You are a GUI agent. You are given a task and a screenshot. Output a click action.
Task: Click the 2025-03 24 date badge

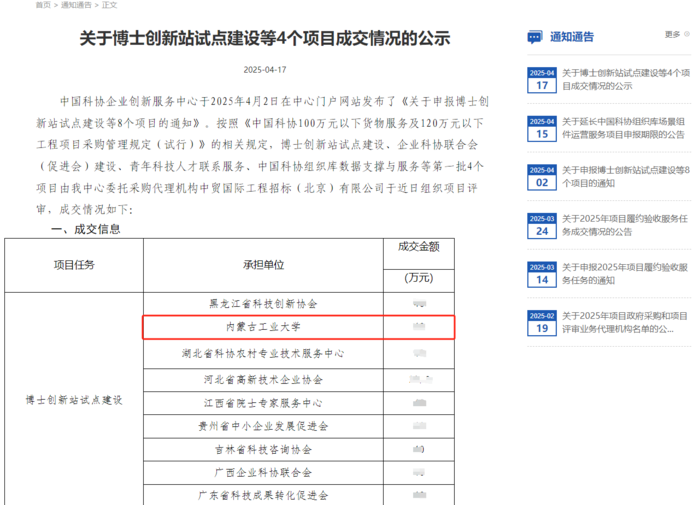click(542, 226)
